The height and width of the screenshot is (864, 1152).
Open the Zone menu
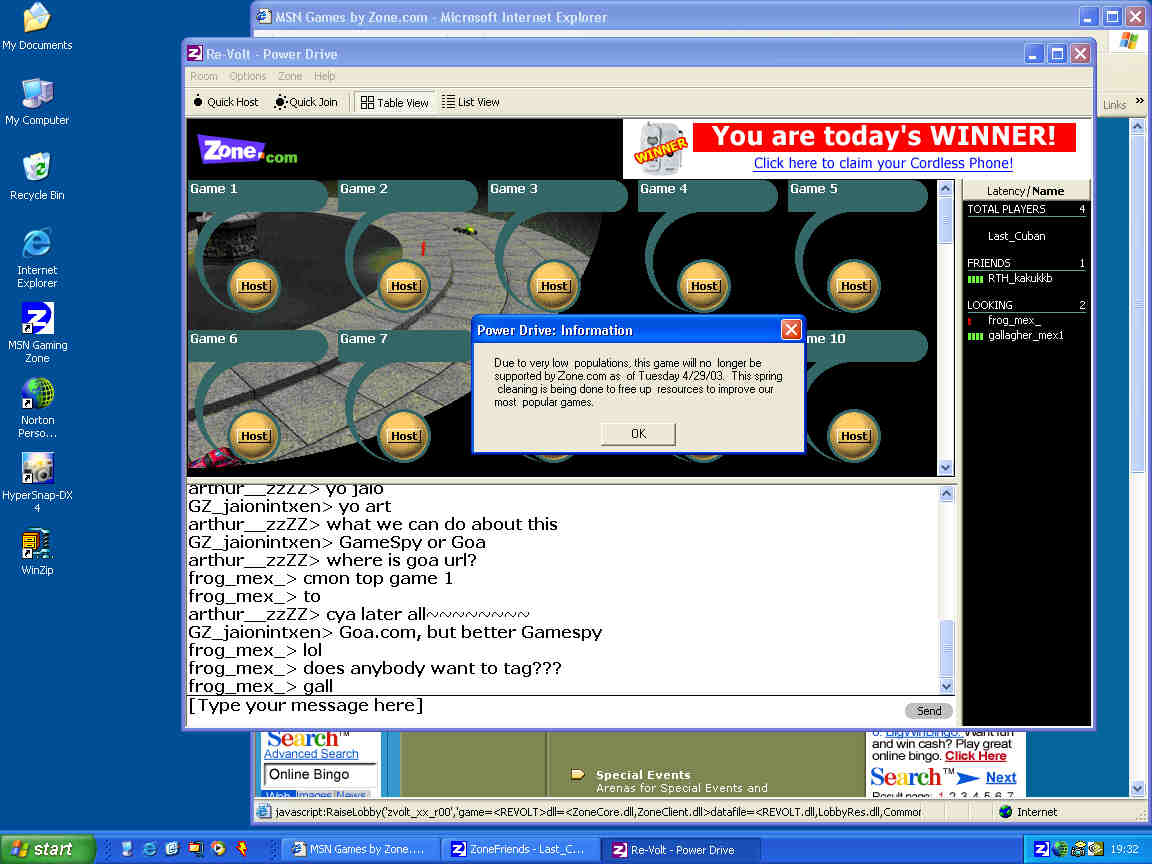[x=289, y=76]
